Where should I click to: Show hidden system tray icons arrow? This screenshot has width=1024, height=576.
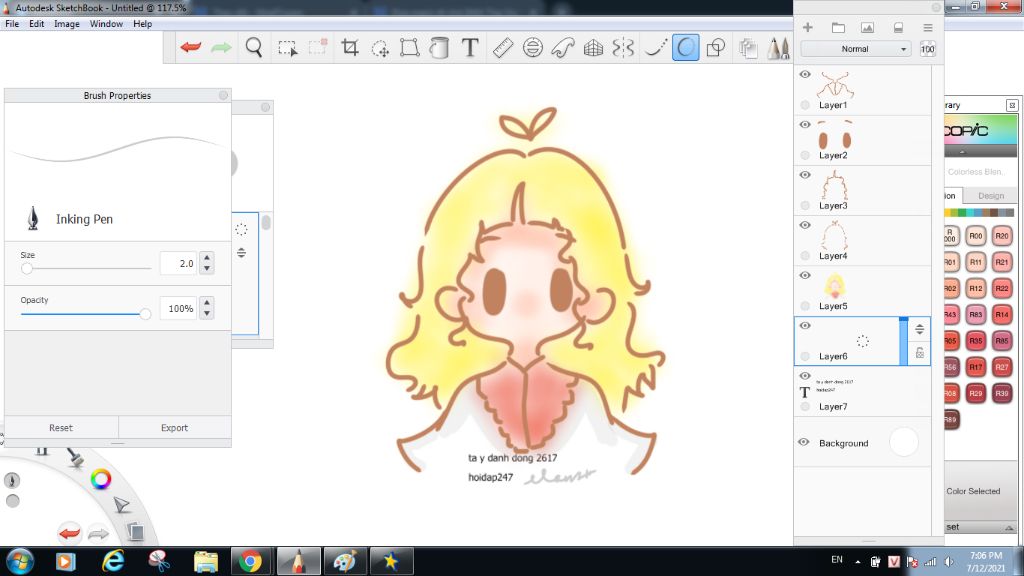tap(857, 562)
